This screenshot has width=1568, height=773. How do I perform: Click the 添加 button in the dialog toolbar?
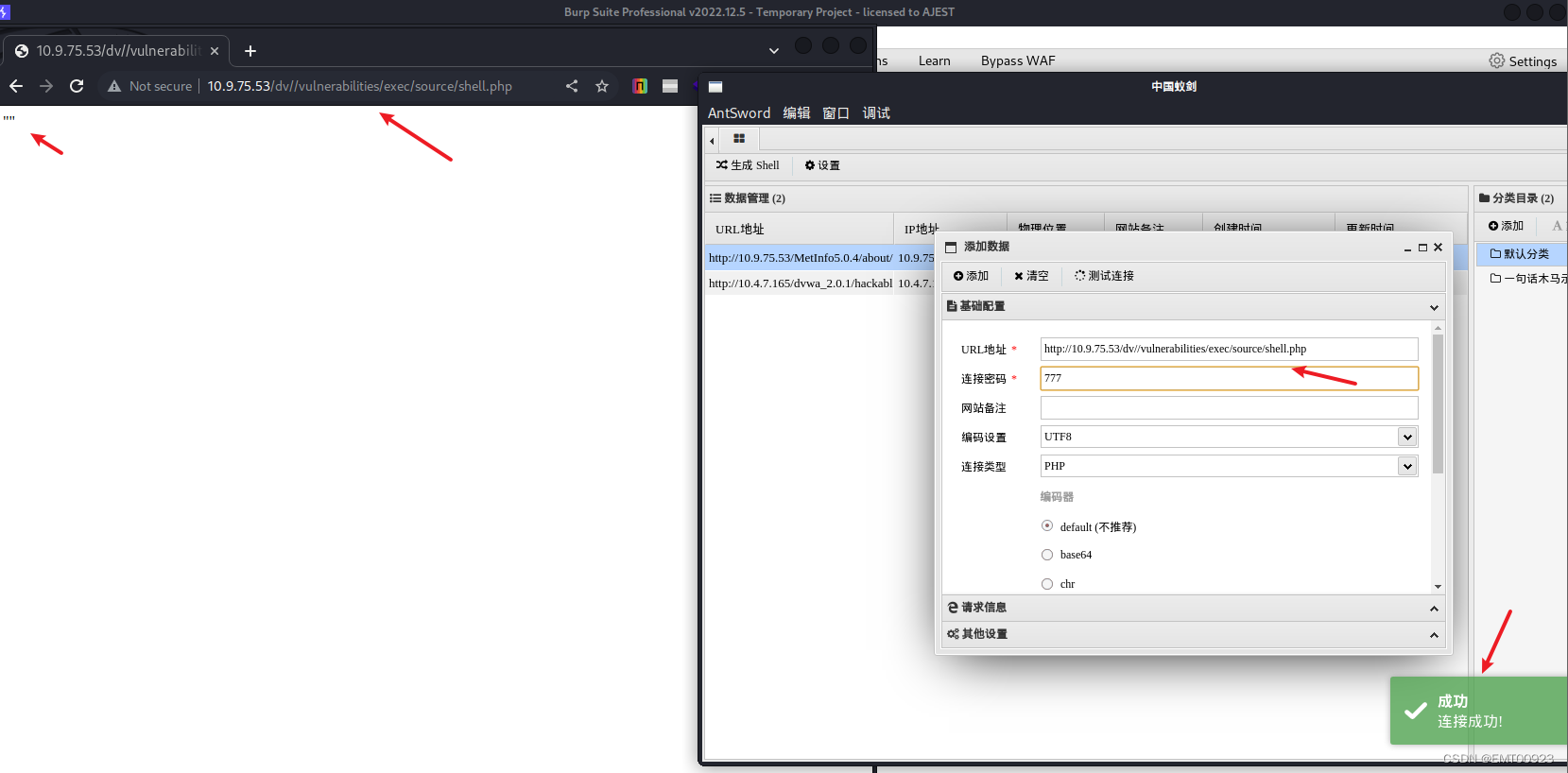pos(971,276)
